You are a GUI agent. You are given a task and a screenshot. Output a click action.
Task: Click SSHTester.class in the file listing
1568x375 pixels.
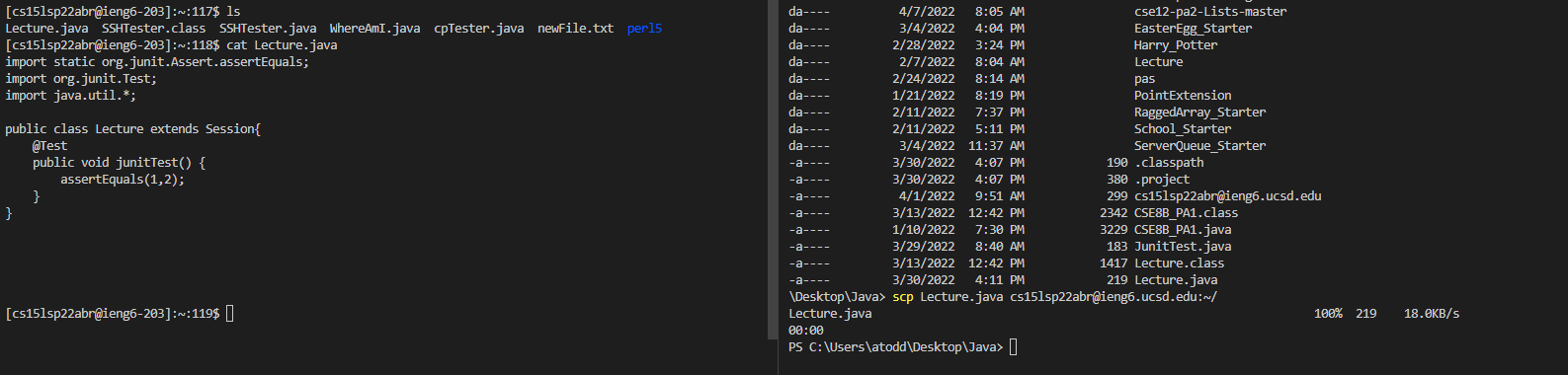(x=154, y=29)
